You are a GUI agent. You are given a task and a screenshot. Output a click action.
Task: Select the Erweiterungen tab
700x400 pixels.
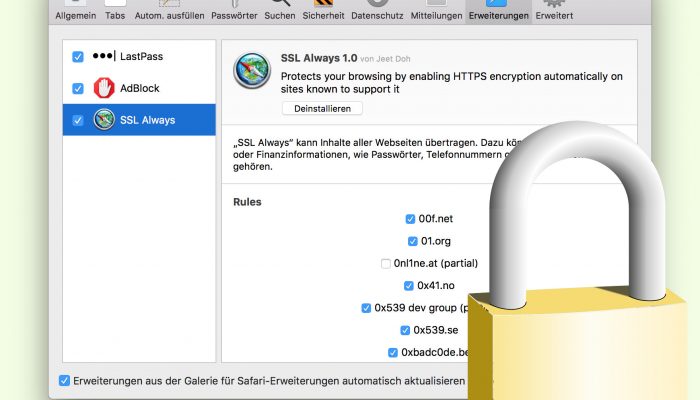(x=499, y=11)
